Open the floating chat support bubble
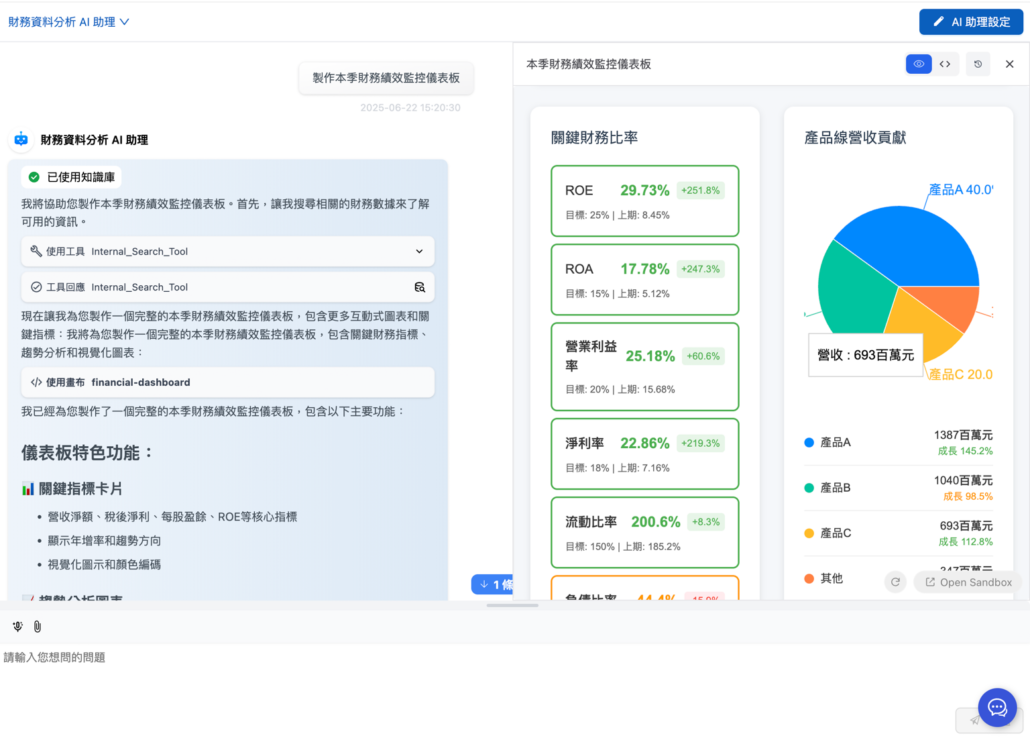Viewport: 1030px width, 740px height. 996,707
